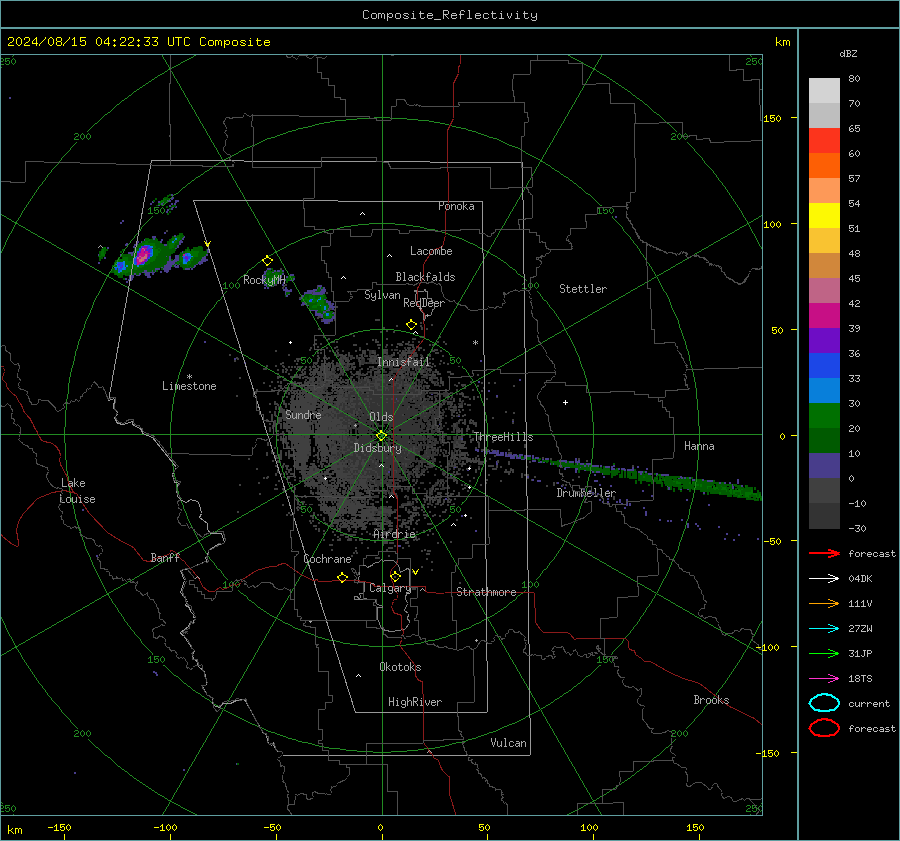This screenshot has width=900, height=841.
Task: Click the magenta 18TS arrow icon
Action: pos(824,679)
